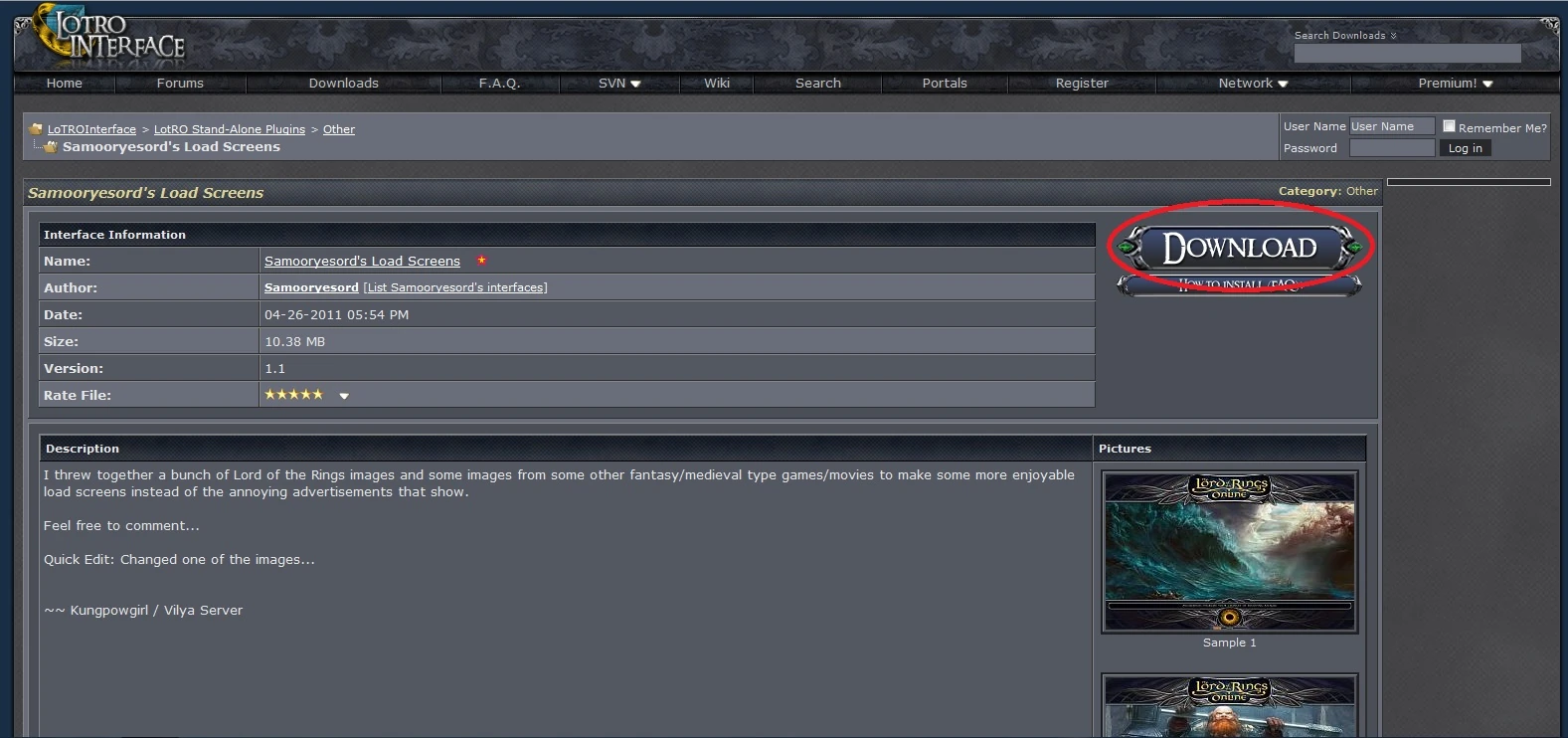Open the Register menu item
Screen dimensions: 1568x738
[x=1082, y=84]
